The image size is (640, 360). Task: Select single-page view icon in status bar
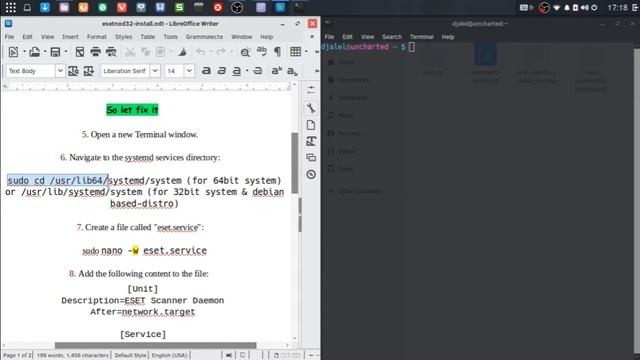coord(276,356)
